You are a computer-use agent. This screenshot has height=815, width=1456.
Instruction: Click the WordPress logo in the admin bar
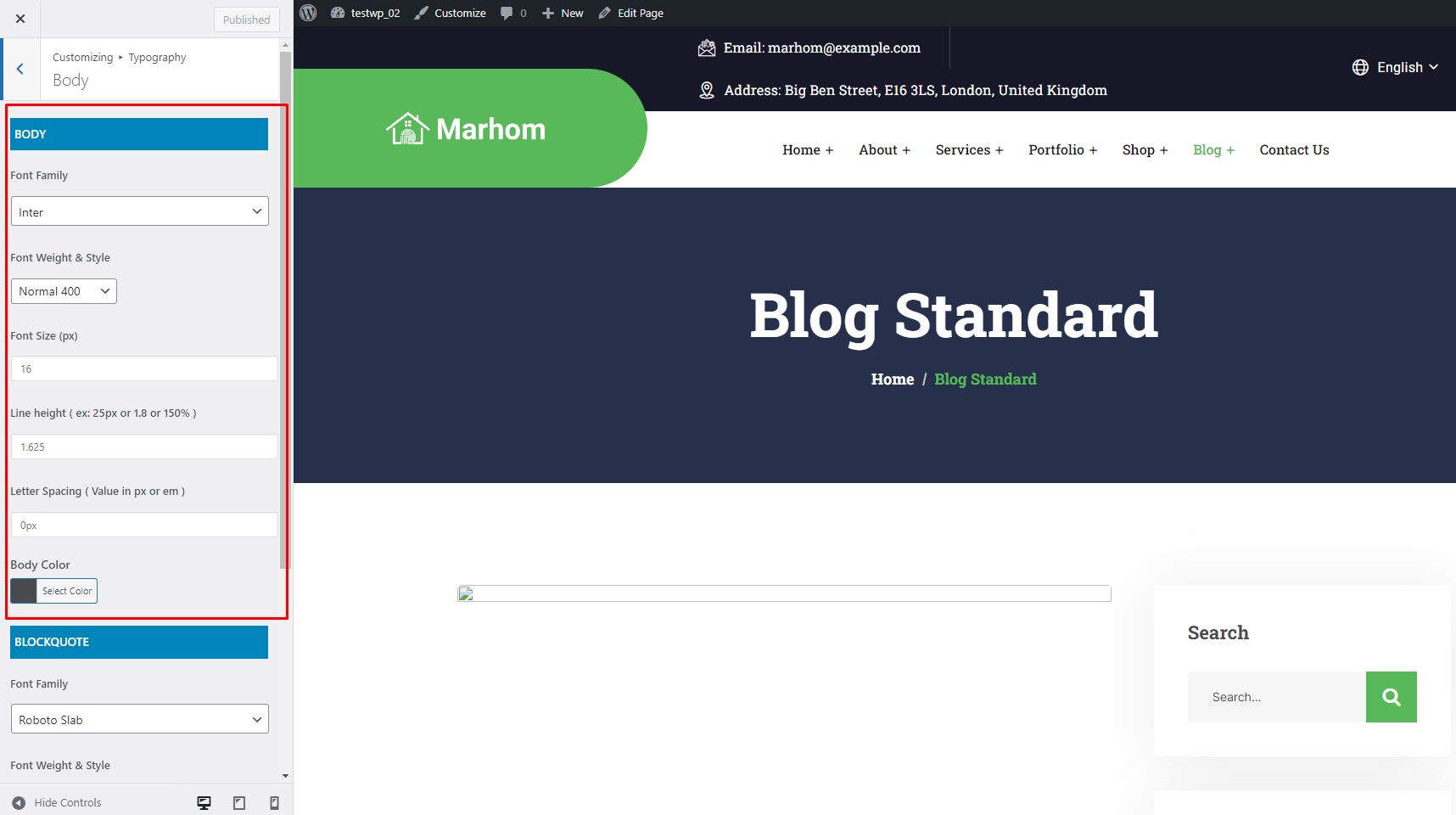[309, 13]
